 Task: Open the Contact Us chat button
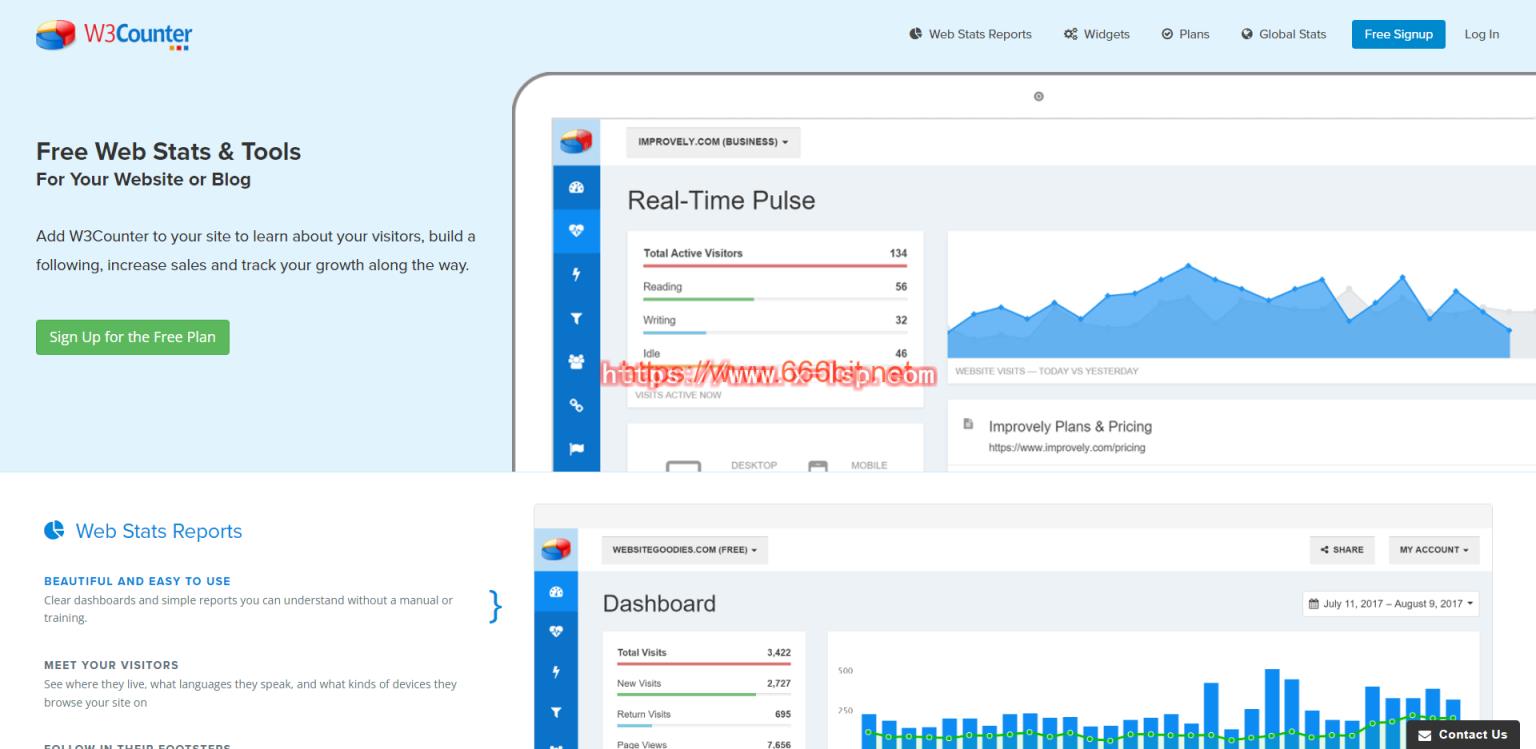(x=1462, y=734)
